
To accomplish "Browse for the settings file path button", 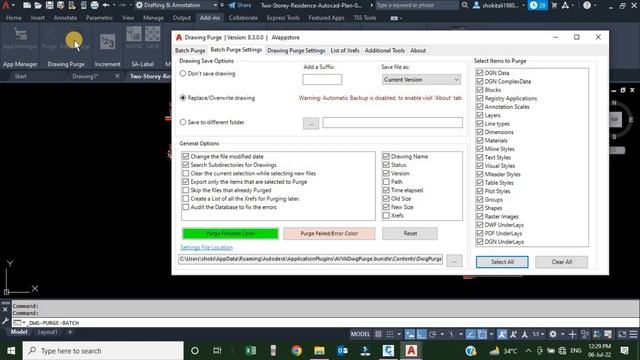I will [x=454, y=260].
